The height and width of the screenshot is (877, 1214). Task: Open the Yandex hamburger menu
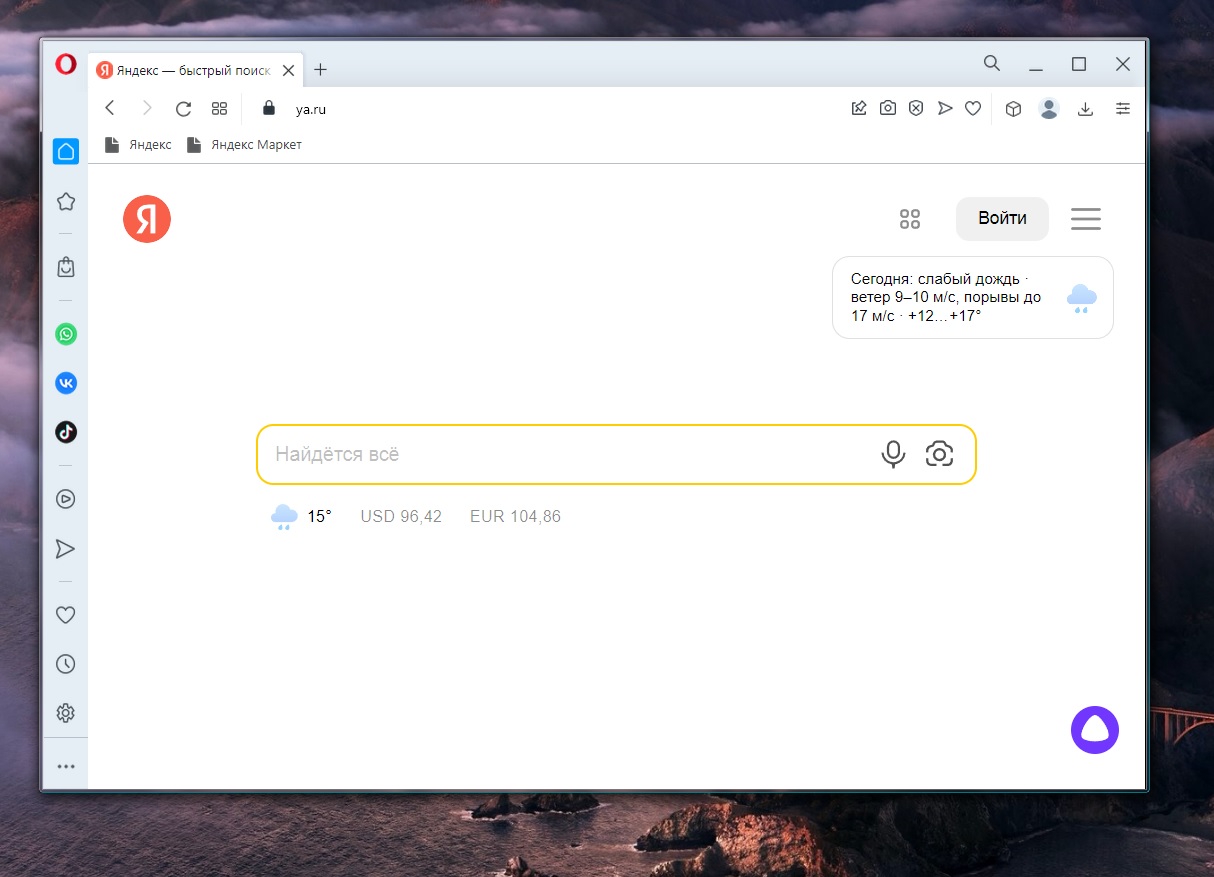tap(1086, 219)
